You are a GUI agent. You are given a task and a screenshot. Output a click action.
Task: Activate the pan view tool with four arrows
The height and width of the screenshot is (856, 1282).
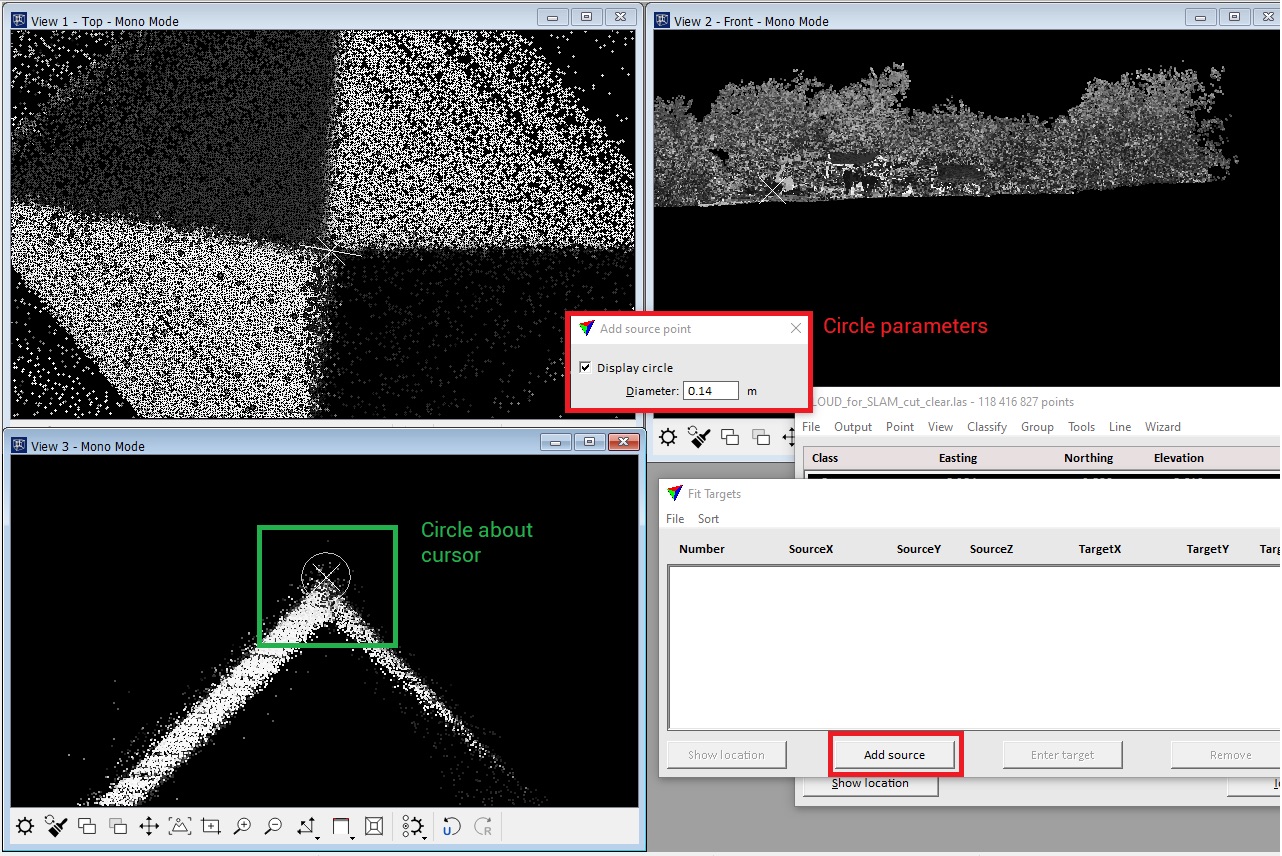click(149, 826)
